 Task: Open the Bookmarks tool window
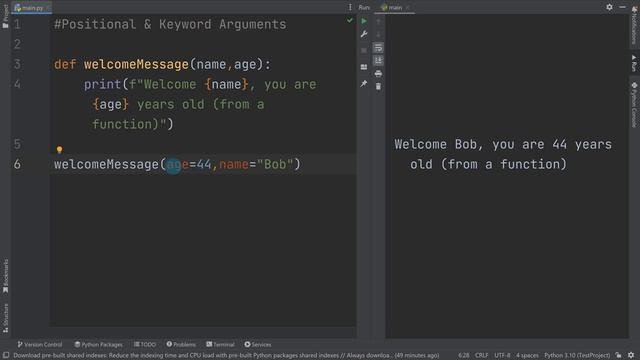click(5, 276)
